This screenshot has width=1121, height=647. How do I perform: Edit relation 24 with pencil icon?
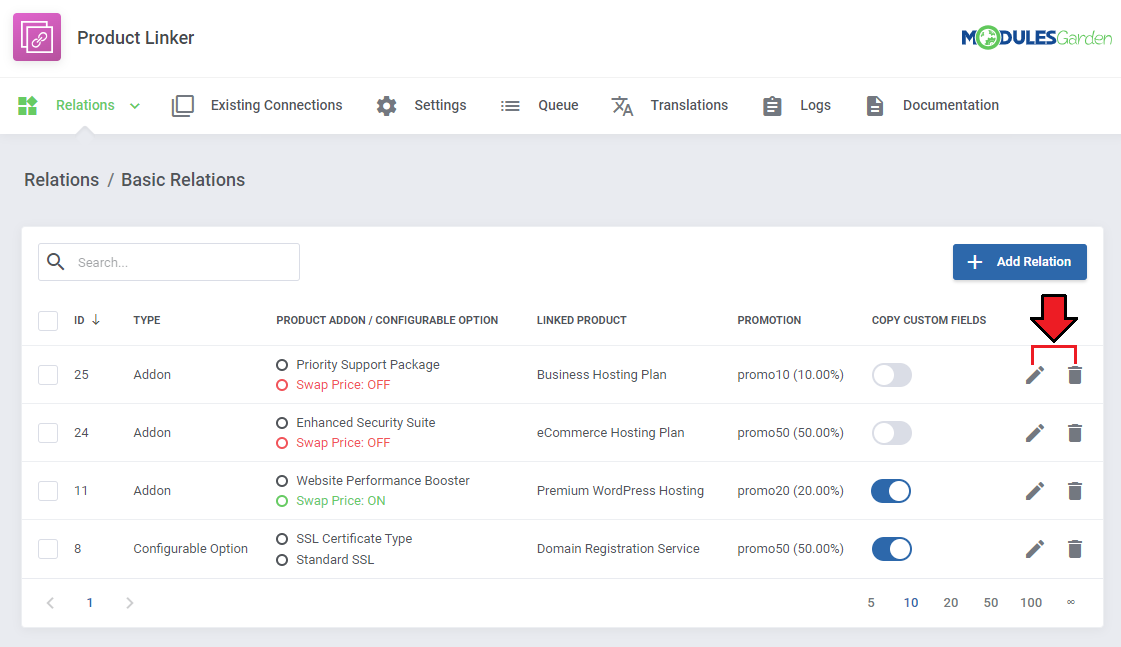(x=1034, y=433)
